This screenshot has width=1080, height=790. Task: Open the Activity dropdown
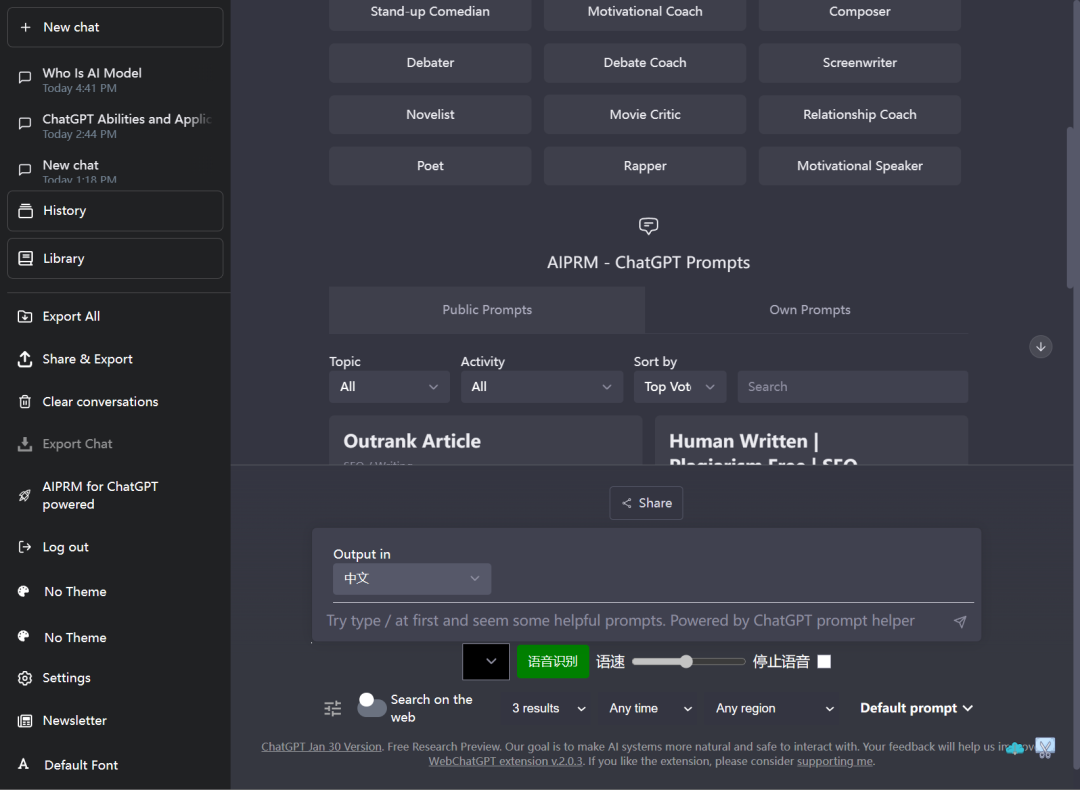tap(541, 387)
